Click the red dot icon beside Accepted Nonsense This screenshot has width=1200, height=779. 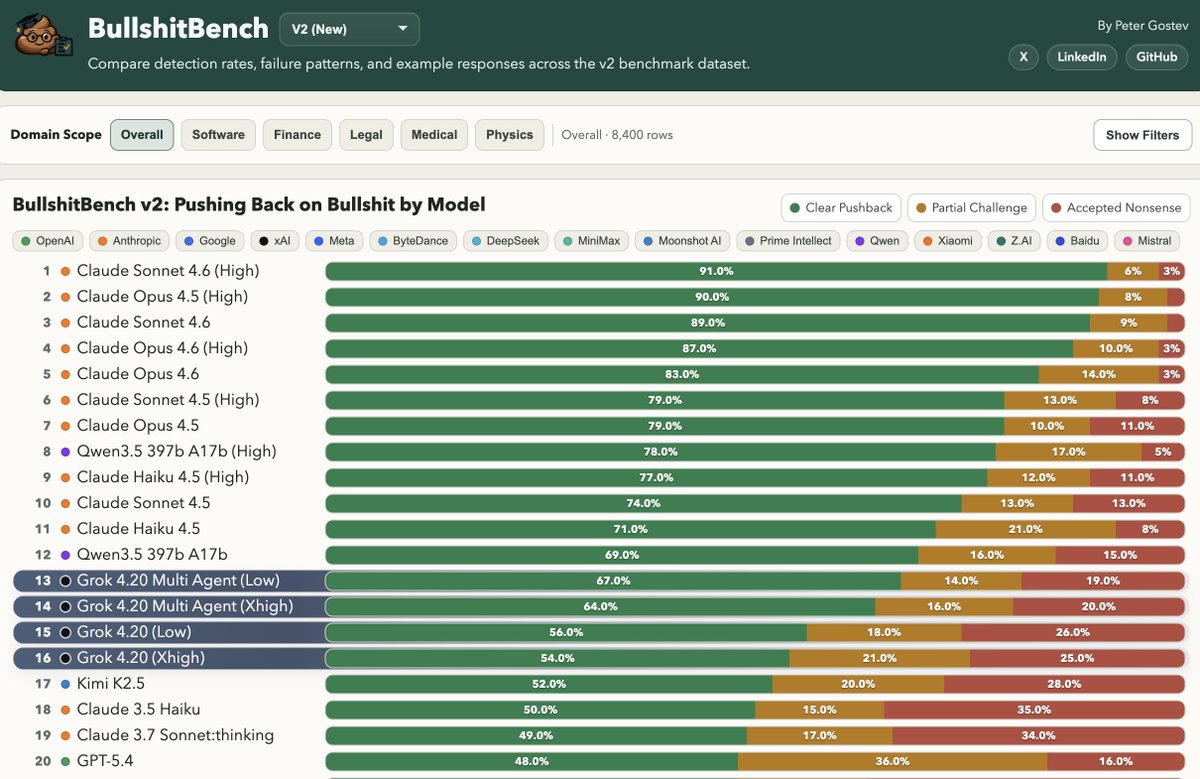click(x=1057, y=208)
